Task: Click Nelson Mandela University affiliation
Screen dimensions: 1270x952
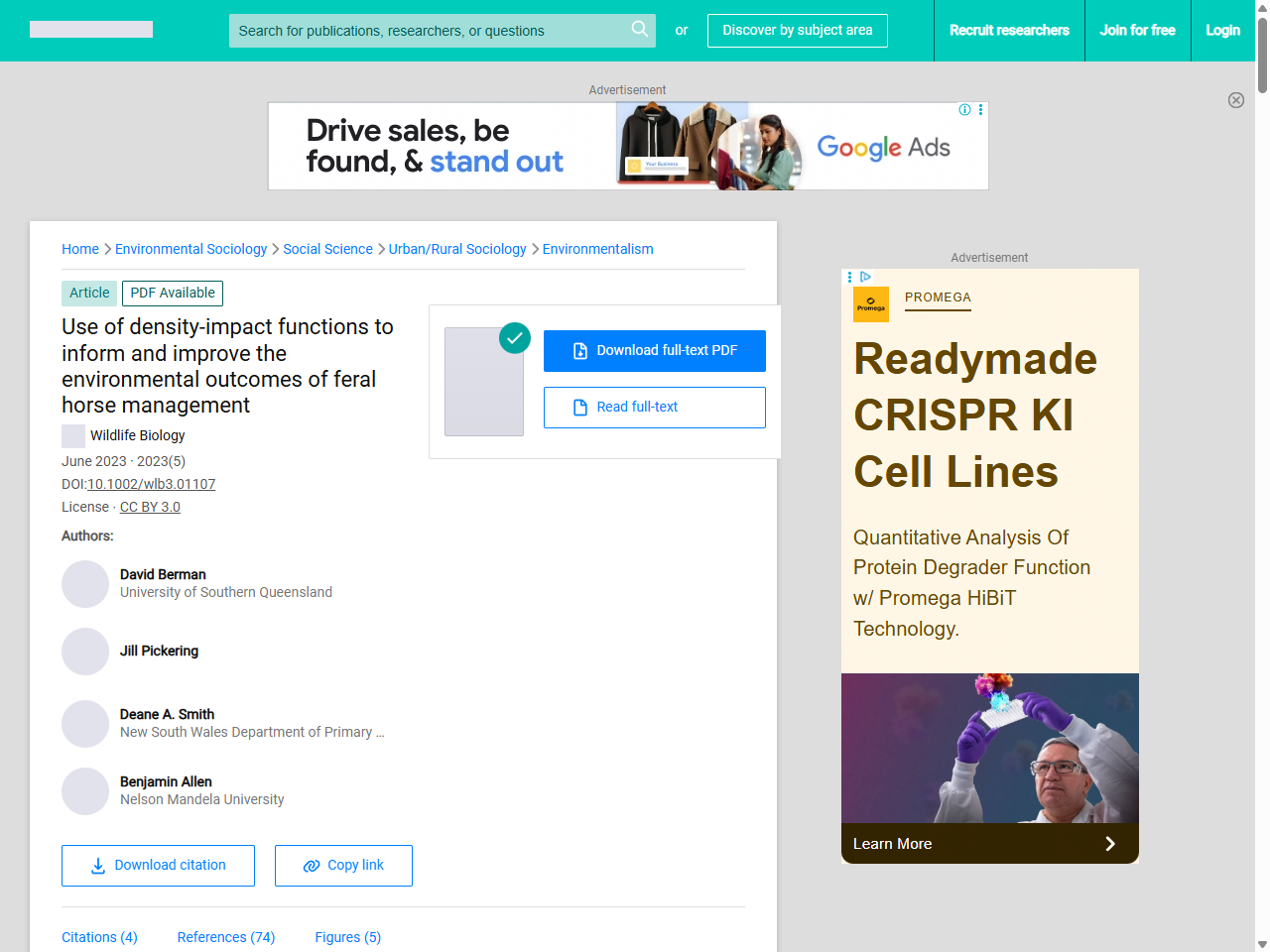Action: coord(202,799)
